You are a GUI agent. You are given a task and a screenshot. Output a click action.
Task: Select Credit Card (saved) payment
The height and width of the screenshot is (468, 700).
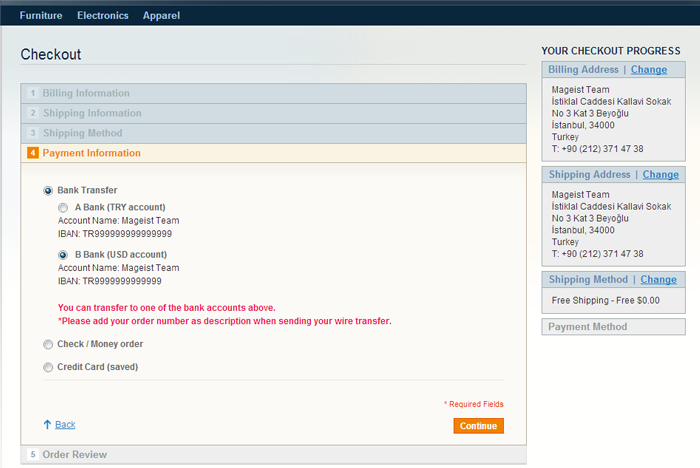click(x=48, y=367)
